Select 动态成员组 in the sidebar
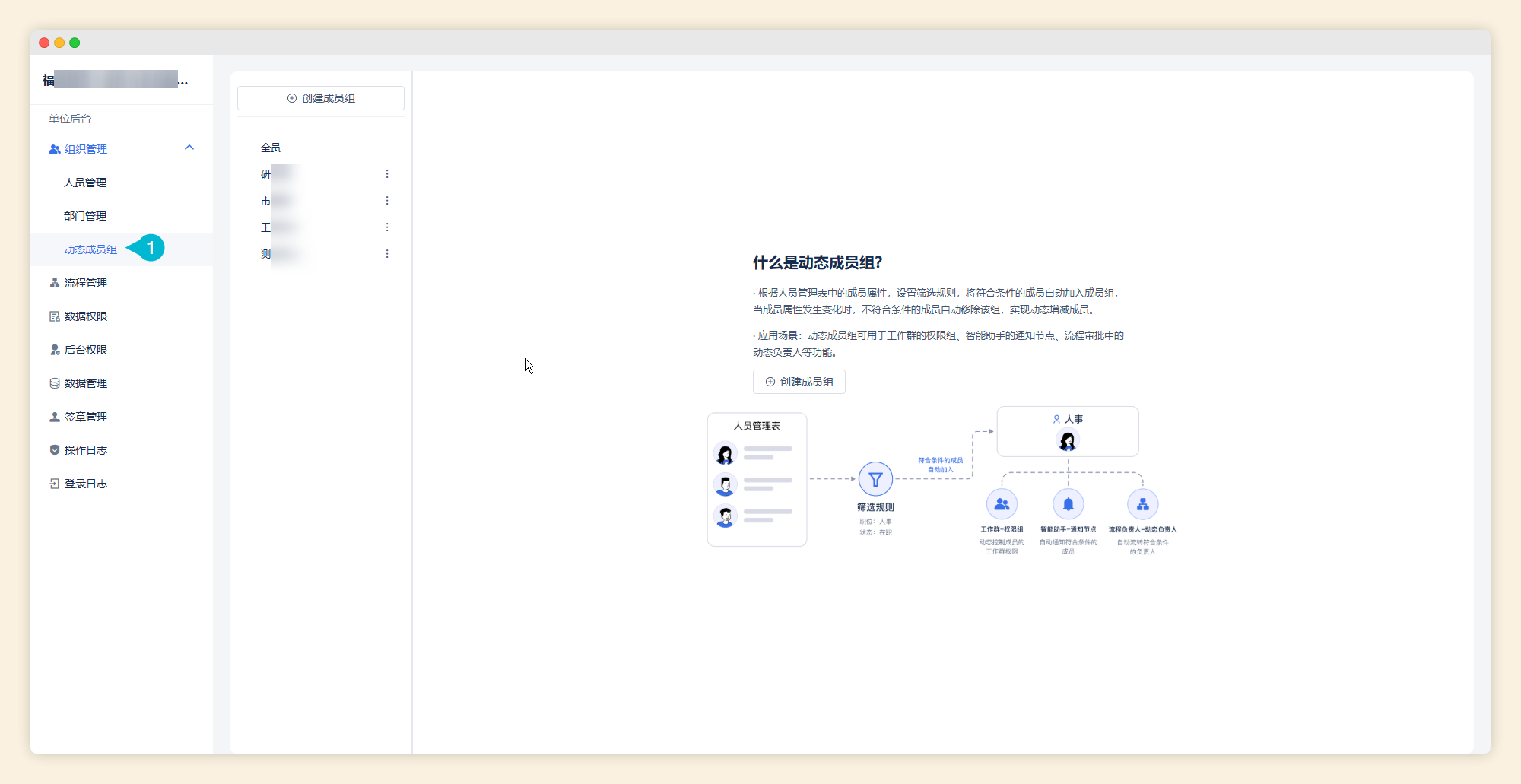The width and height of the screenshot is (1521, 784). click(90, 249)
